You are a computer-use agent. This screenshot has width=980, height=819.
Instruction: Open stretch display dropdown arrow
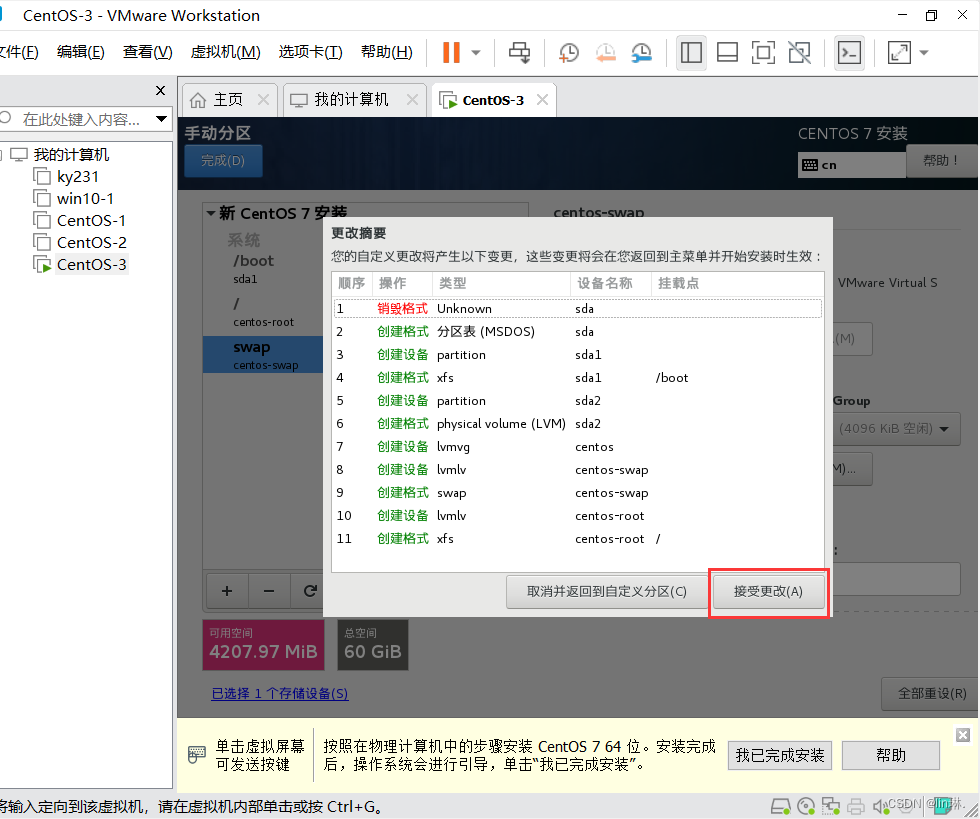(924, 53)
